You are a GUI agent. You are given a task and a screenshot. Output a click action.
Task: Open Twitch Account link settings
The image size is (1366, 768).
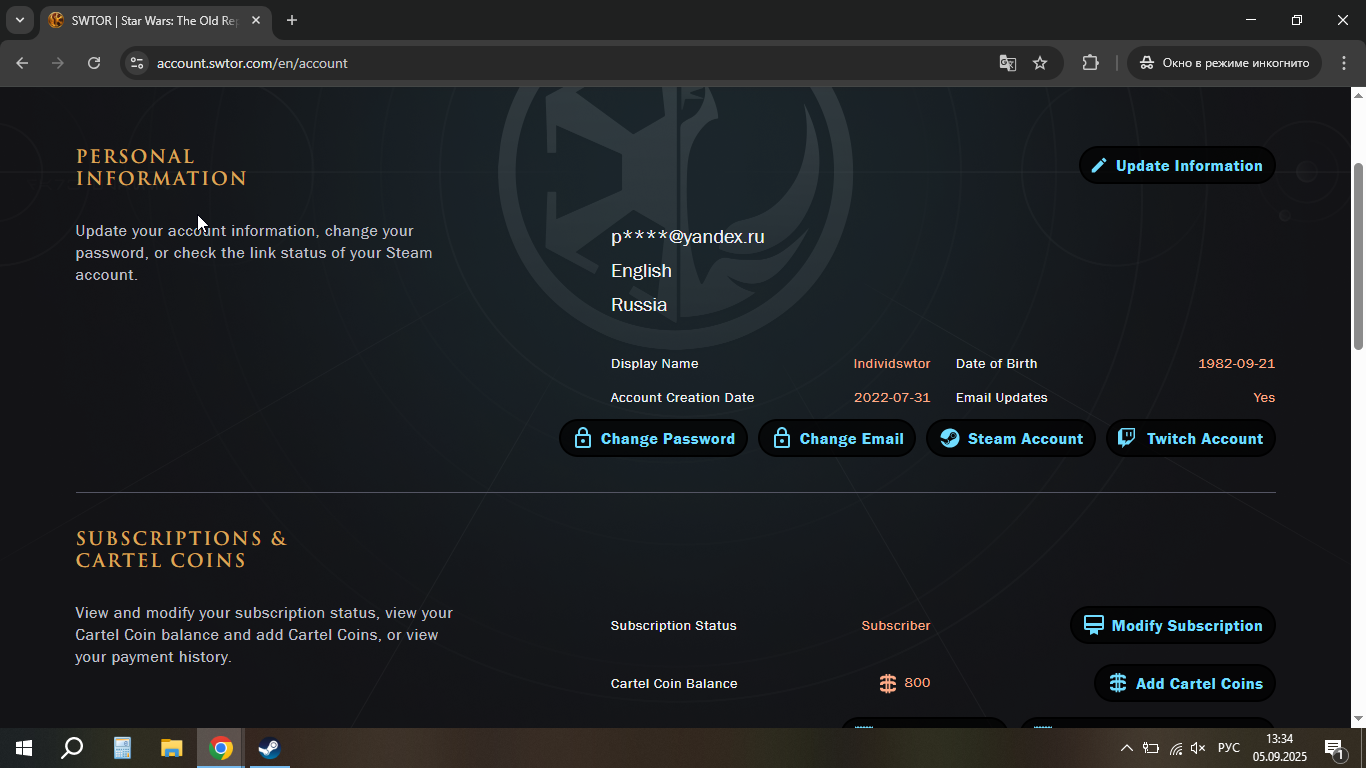1191,439
